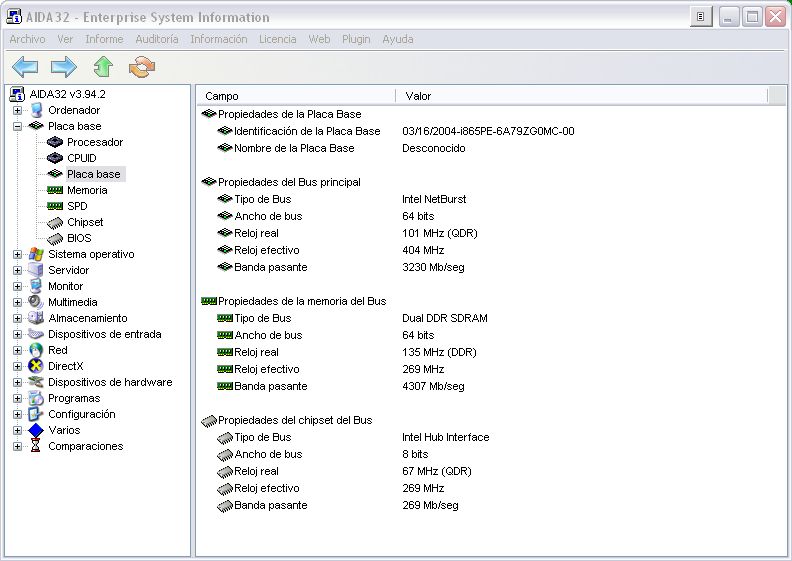792x561 pixels.
Task: Click the Red network globe icon
Action: (36, 350)
